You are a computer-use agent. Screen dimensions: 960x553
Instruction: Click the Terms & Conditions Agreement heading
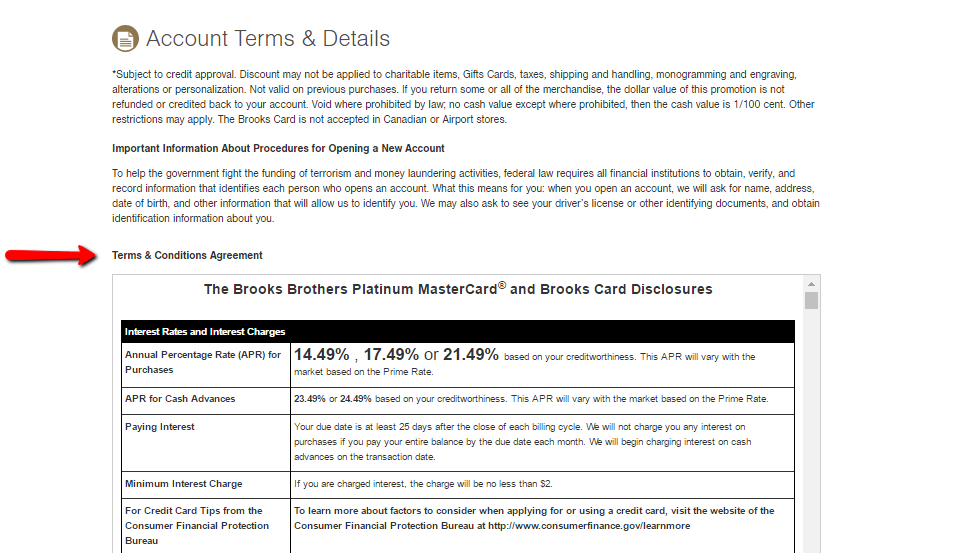187,256
